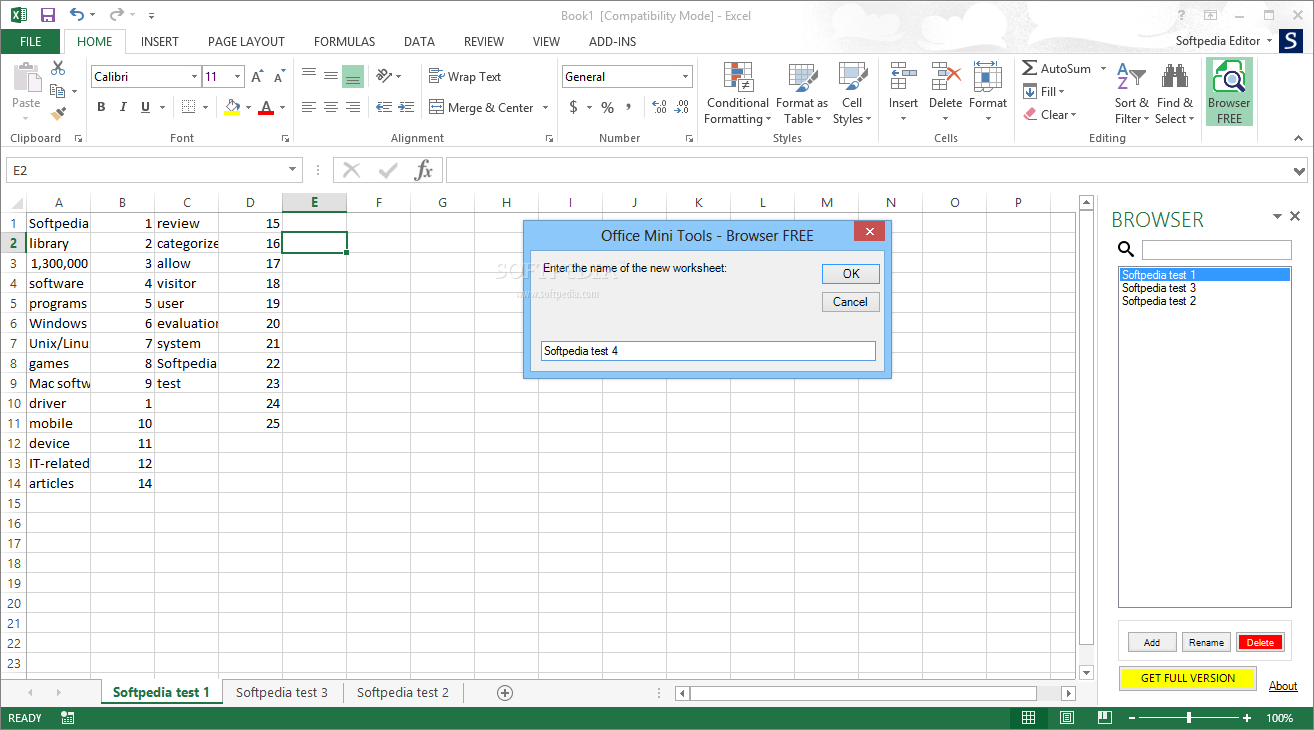Click the worksheet name text field
1314x730 pixels.
(x=708, y=351)
